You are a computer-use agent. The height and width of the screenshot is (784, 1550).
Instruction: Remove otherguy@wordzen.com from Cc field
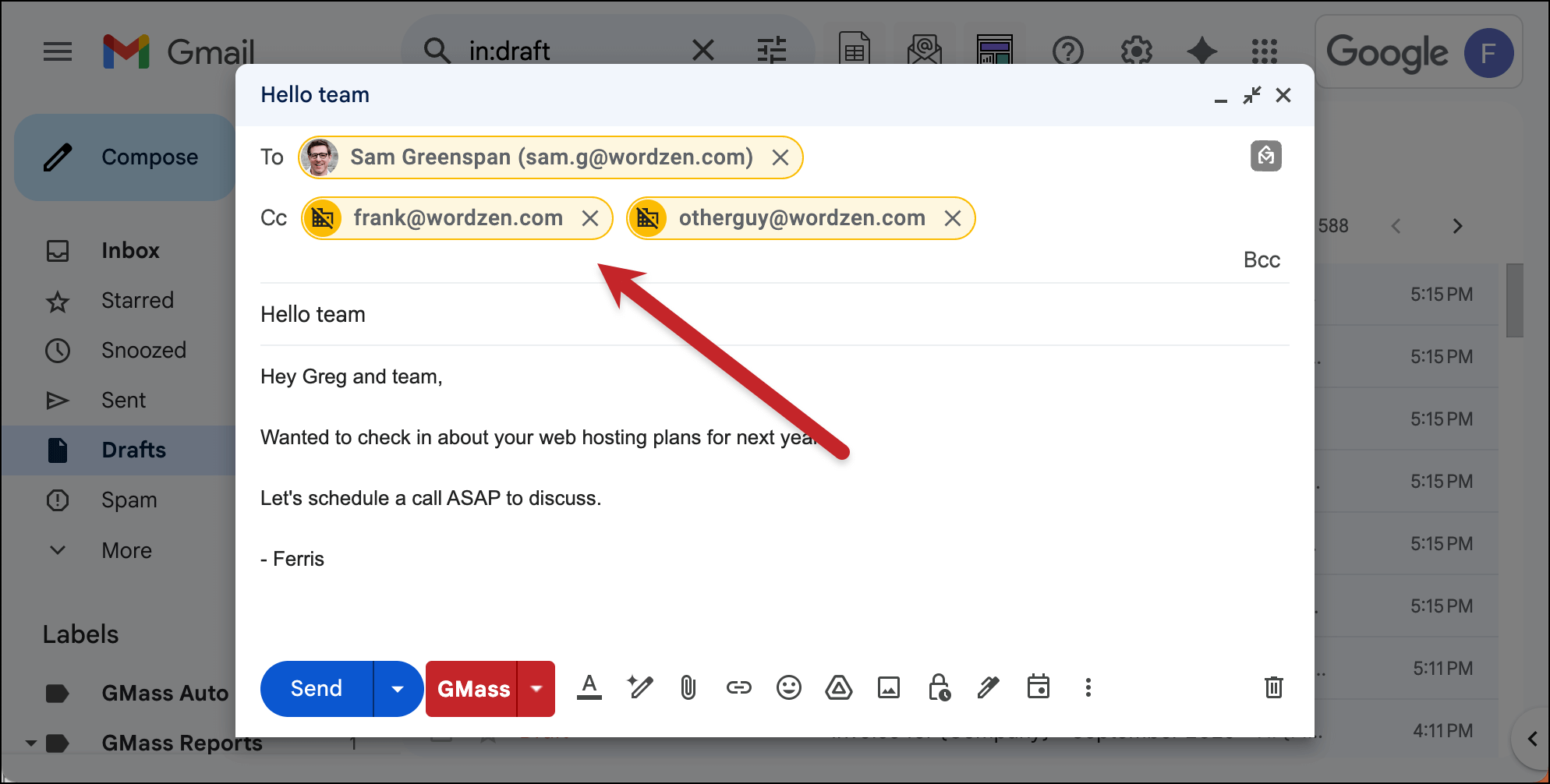952,218
